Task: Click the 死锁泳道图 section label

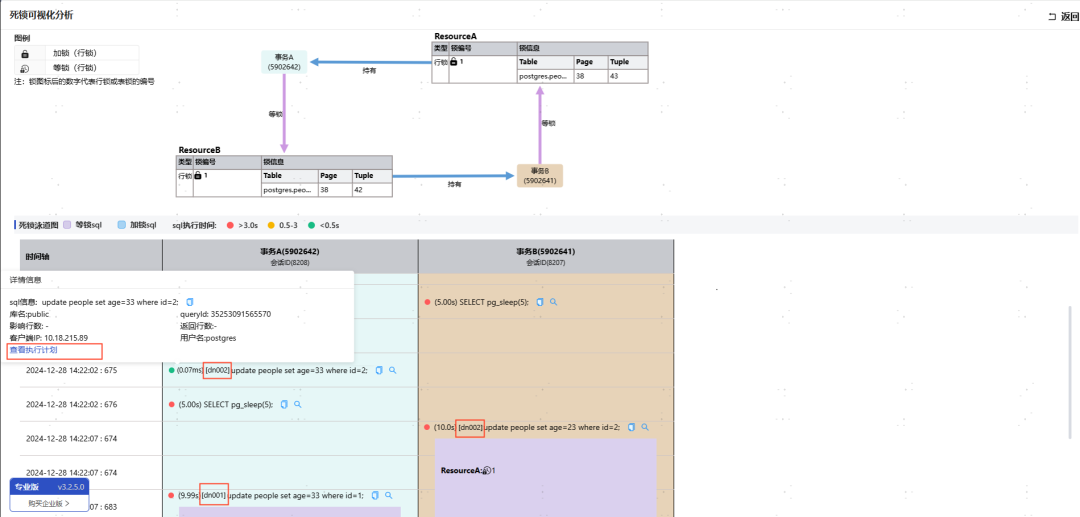Action: (37, 225)
